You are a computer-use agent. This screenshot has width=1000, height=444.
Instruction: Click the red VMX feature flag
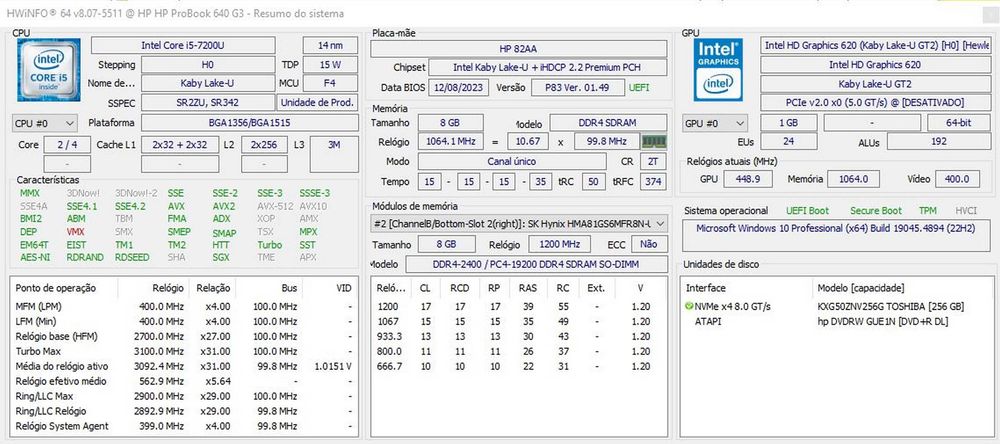point(75,231)
